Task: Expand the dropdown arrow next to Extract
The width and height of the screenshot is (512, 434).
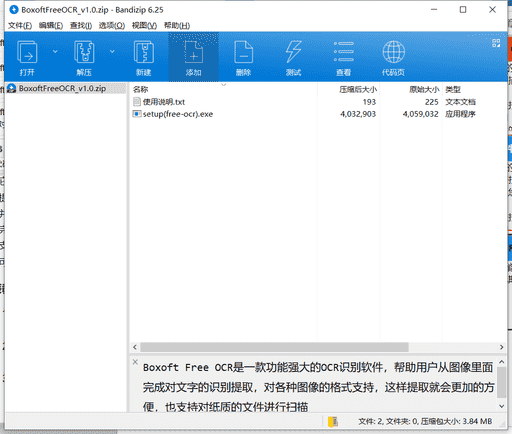Action: [x=112, y=51]
